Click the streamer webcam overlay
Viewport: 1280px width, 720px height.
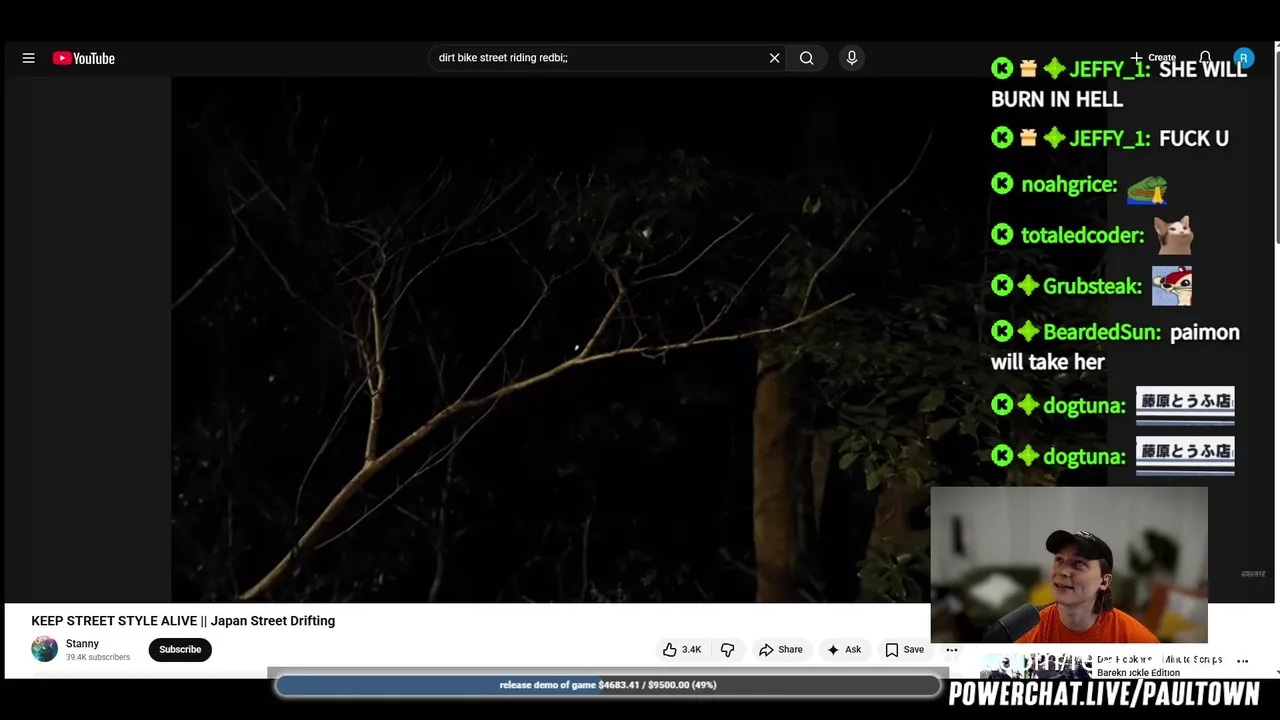click(x=1069, y=565)
